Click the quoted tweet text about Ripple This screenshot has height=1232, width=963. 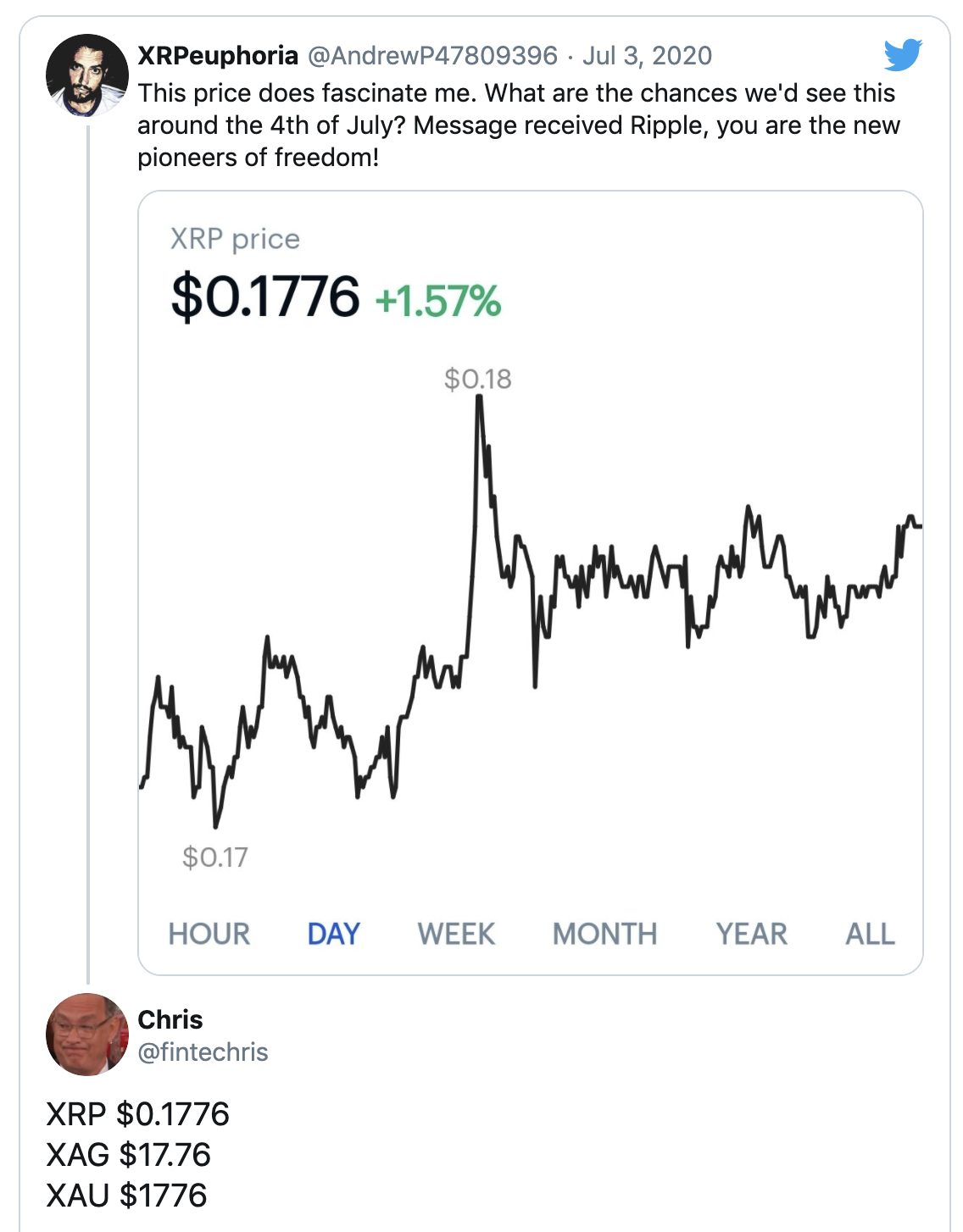click(518, 125)
